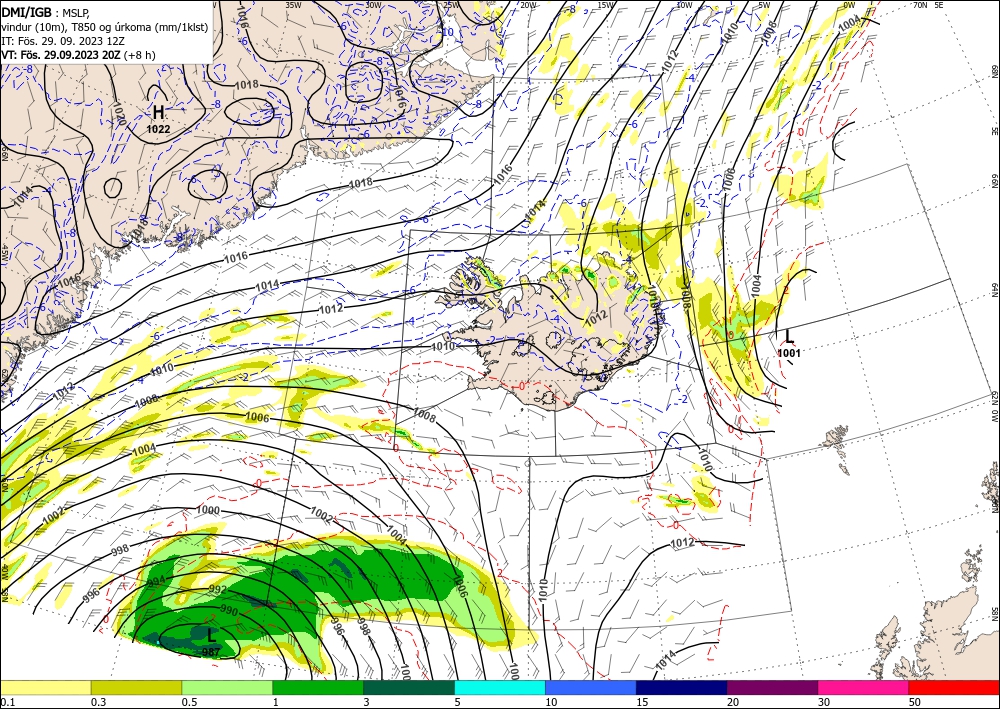
Task: Click the navy 15–20 legend swatch
Action: pyautogui.click(x=682, y=688)
